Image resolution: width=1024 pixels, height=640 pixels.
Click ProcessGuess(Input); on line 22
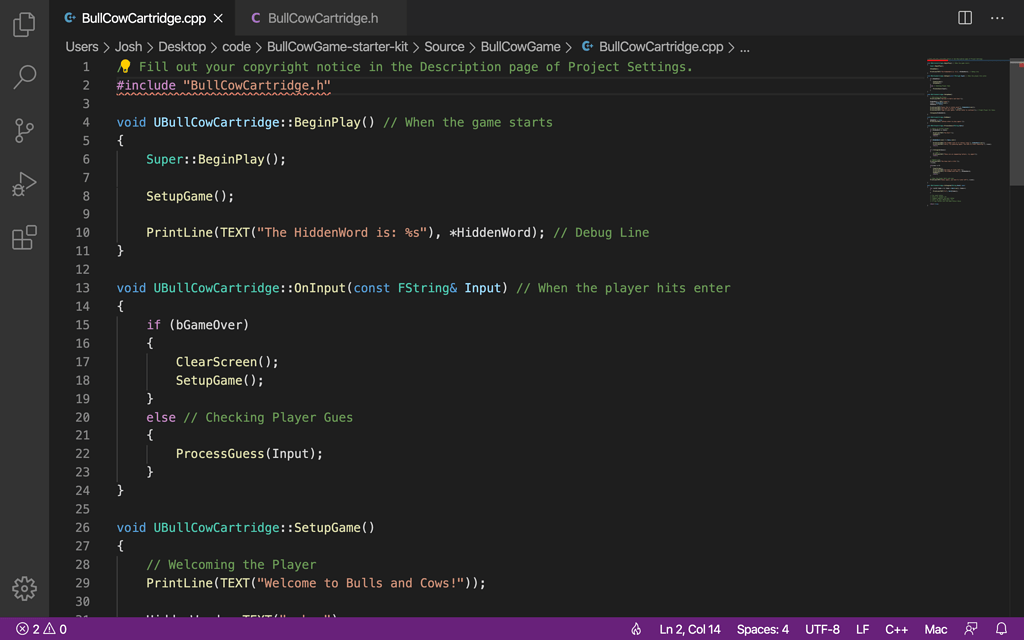coord(249,454)
